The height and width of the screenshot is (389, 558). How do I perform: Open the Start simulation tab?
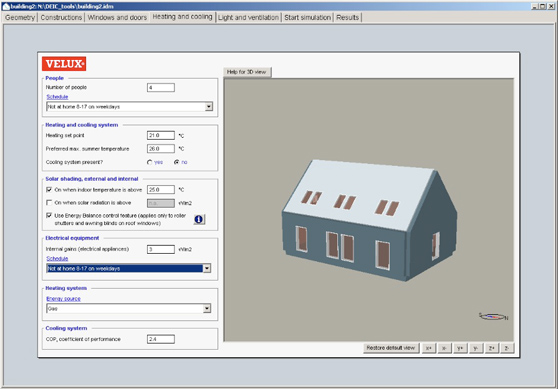coord(307,17)
